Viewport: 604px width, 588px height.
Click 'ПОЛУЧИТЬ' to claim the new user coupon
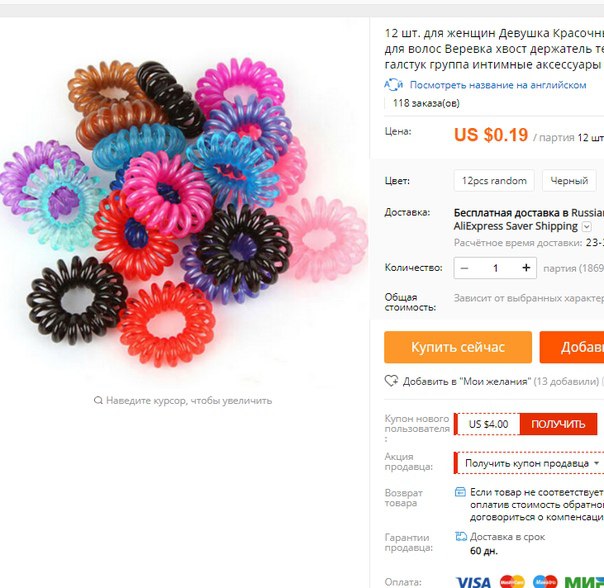558,424
